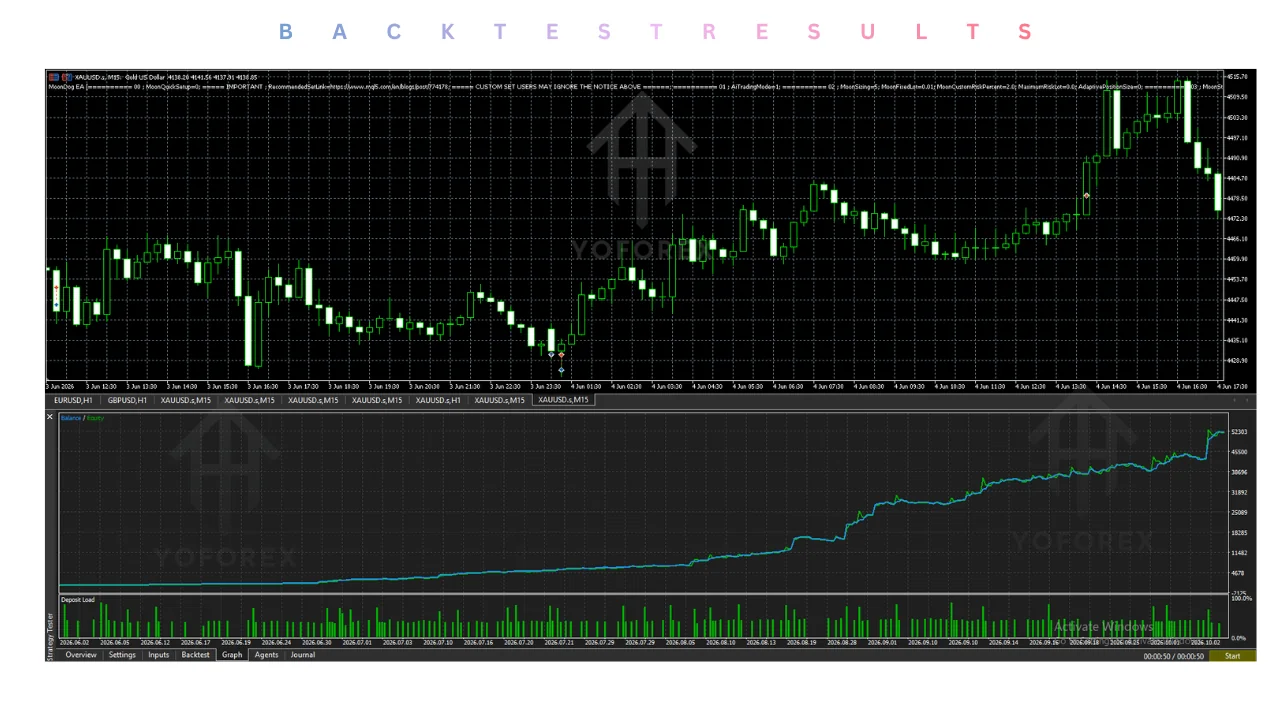Image resolution: width=1280 pixels, height=720 pixels.
Task: Click the 100.0% deposit load axis label
Action: click(1242, 598)
